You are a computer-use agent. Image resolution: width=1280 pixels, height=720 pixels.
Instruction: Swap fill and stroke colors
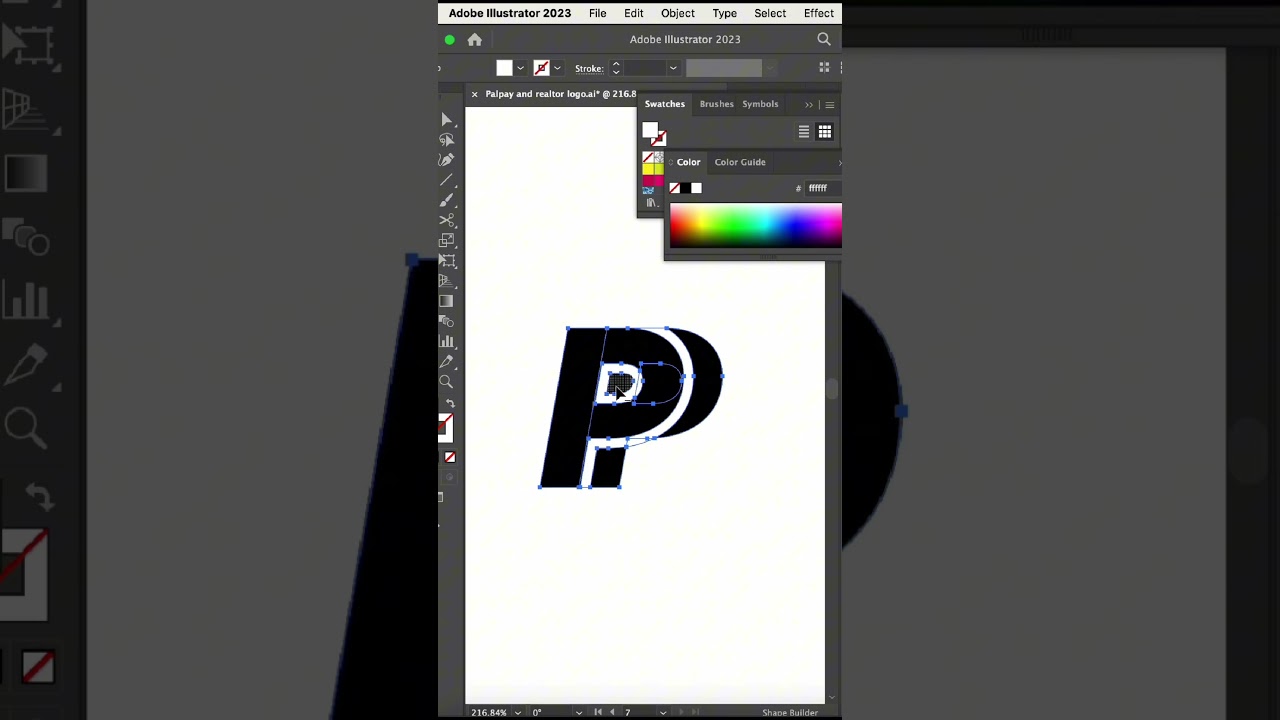click(450, 403)
